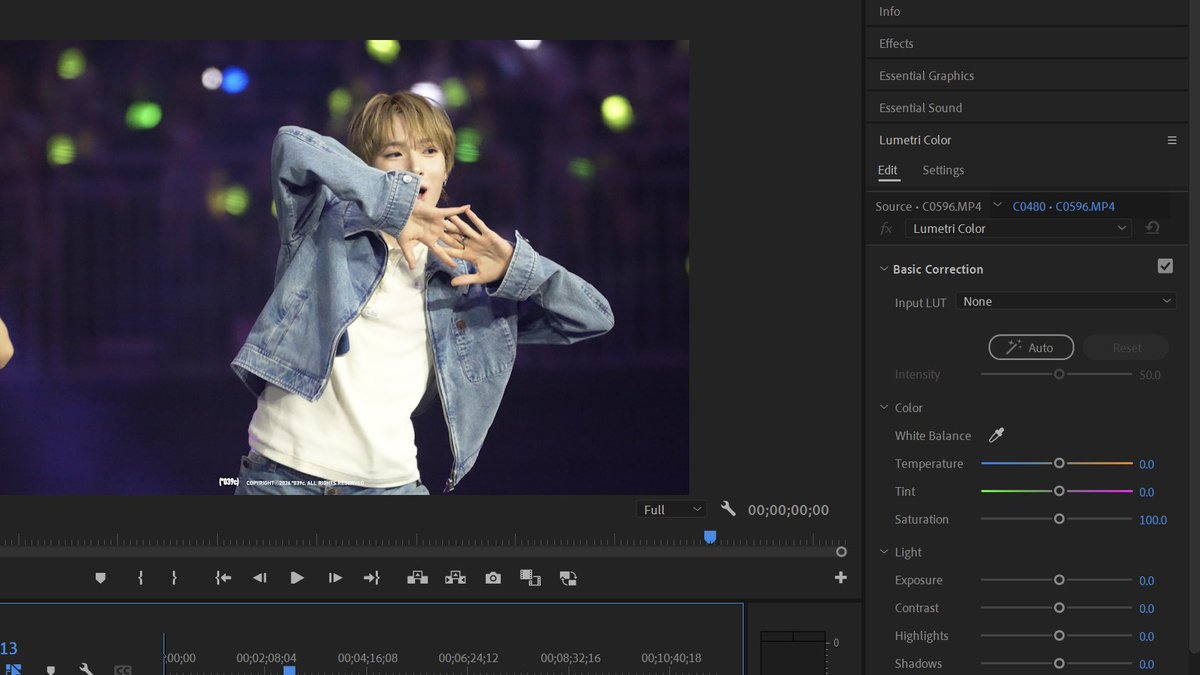
Task: Click the Exposure value 0.0
Action: (x=1146, y=581)
